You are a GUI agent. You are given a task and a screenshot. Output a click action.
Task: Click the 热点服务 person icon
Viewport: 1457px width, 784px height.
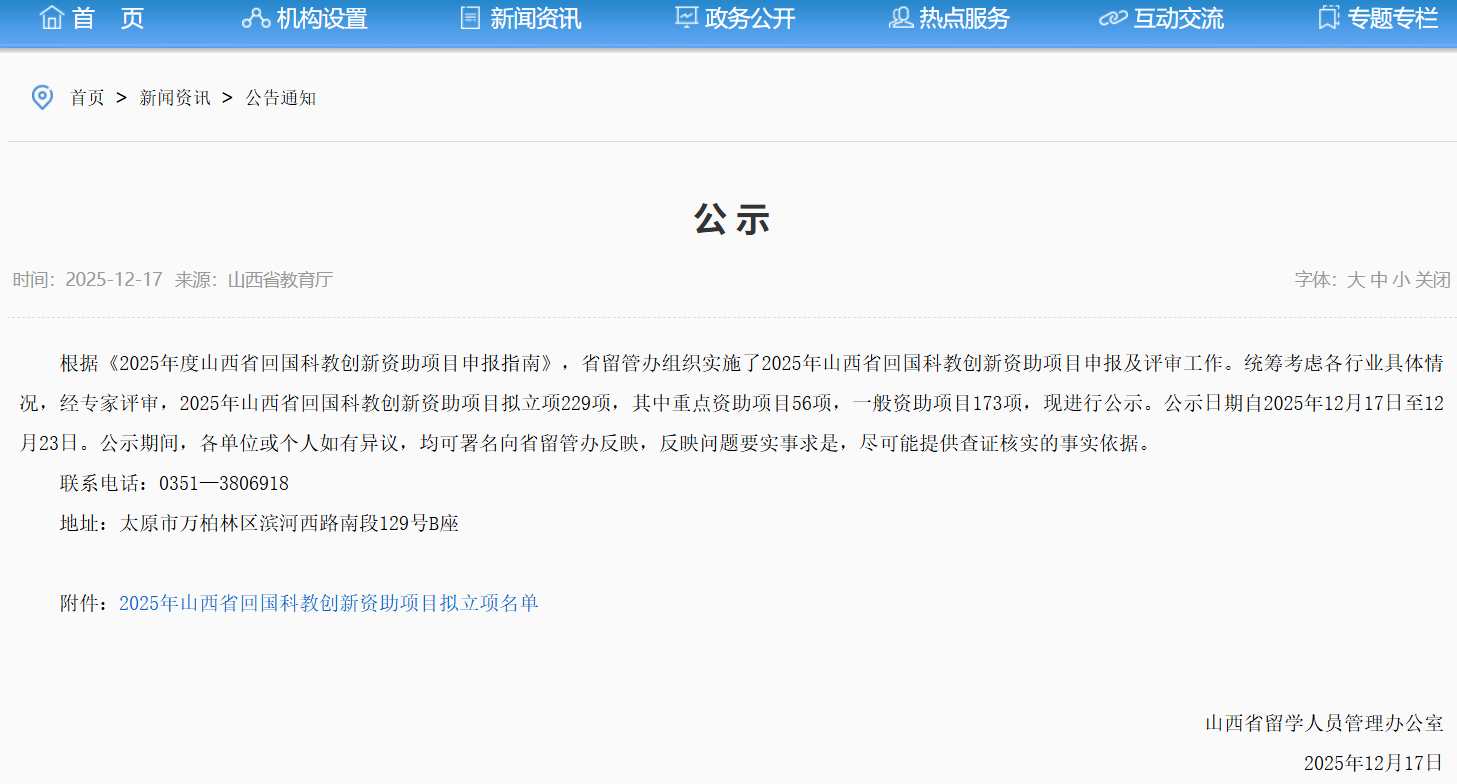(900, 18)
